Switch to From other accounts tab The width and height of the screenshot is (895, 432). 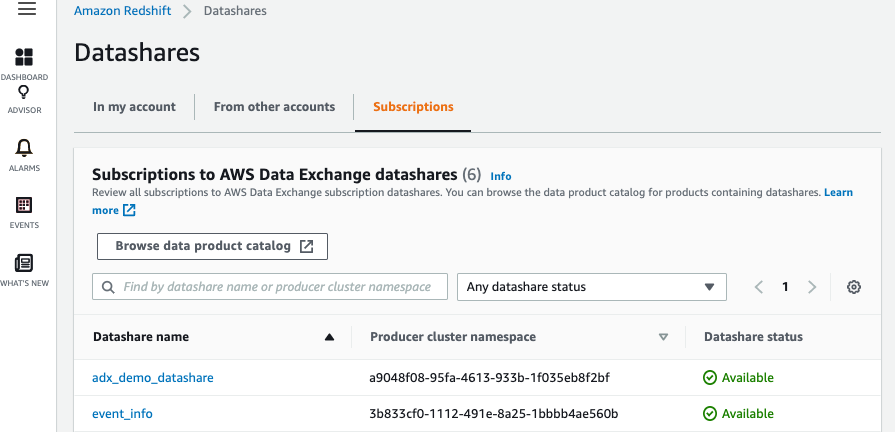point(274,107)
